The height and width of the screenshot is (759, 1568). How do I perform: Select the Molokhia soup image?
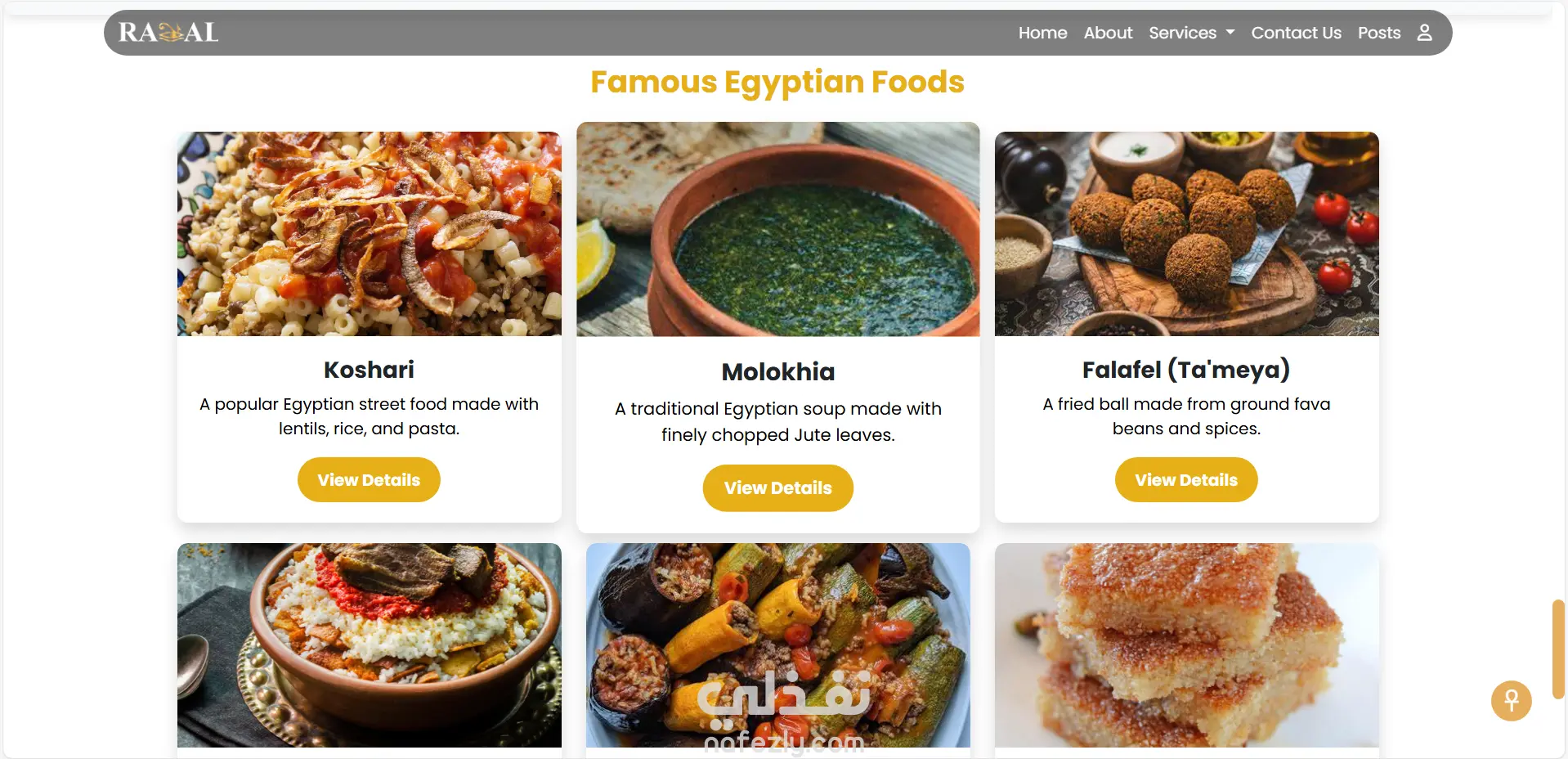click(777, 229)
